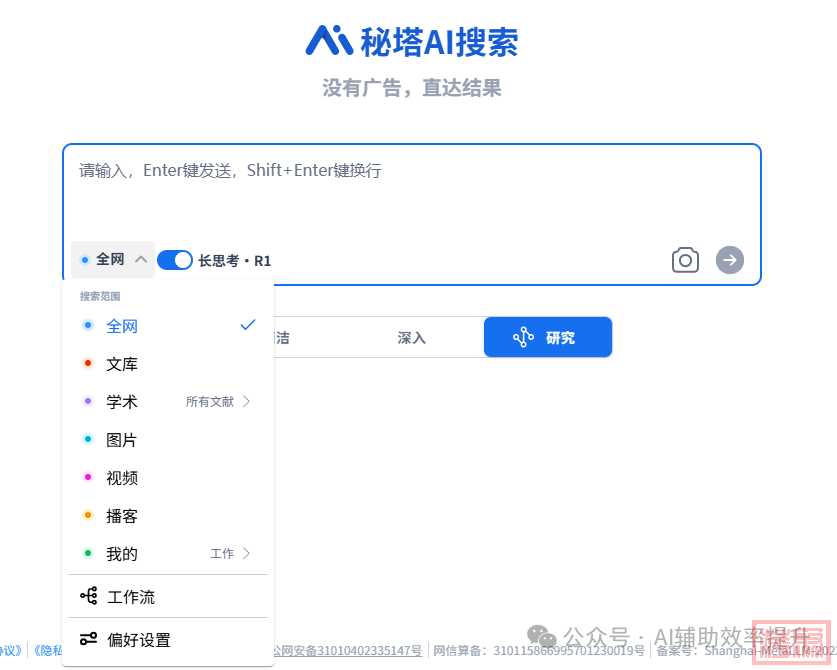837x670 pixels.
Task: Toggle the 长思考·R1 switch off
Action: point(175,260)
